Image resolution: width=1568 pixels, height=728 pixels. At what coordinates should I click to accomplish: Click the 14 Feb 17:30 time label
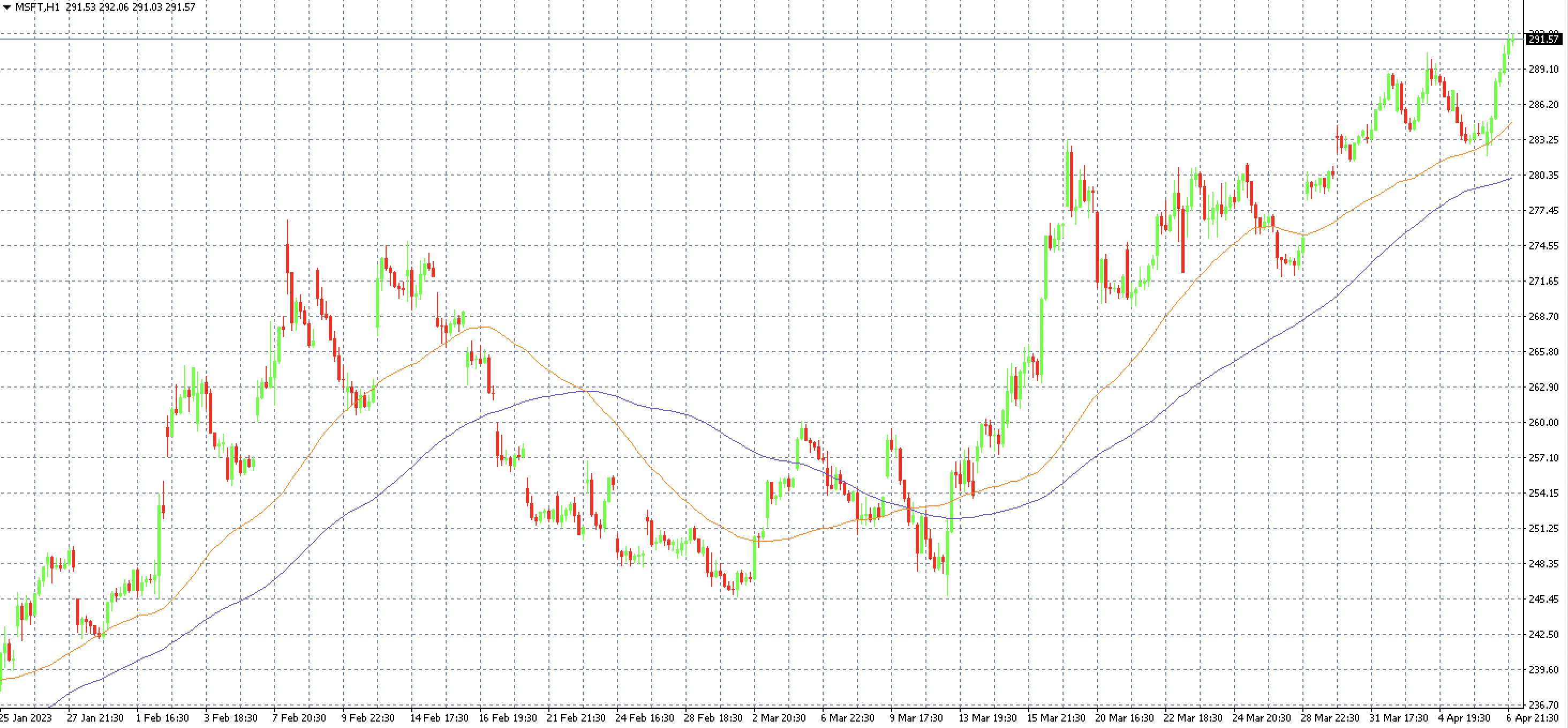coord(439,718)
